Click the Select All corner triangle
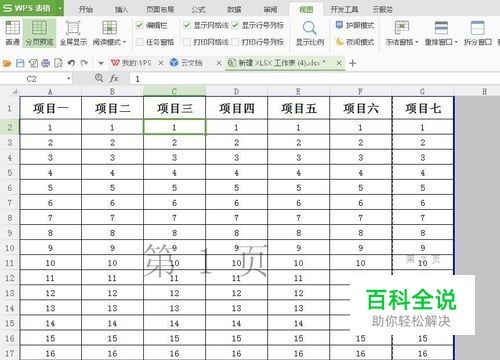Screen dimensions: 500x360 15,91
